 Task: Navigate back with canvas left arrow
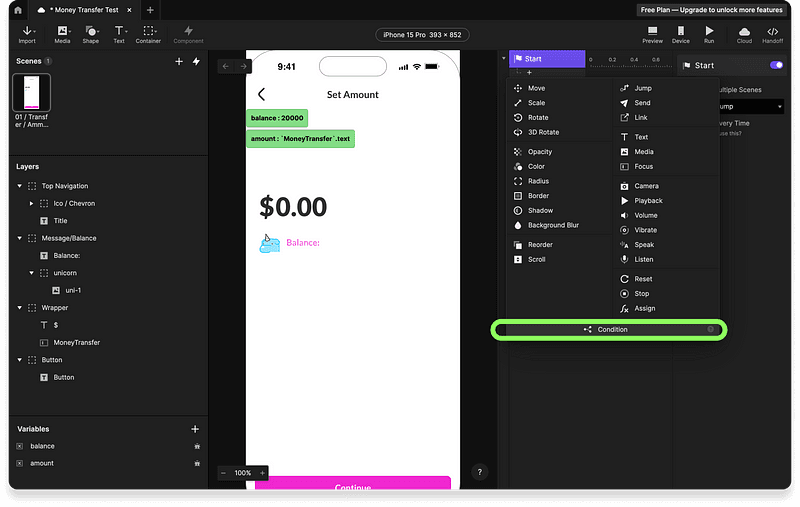226,66
